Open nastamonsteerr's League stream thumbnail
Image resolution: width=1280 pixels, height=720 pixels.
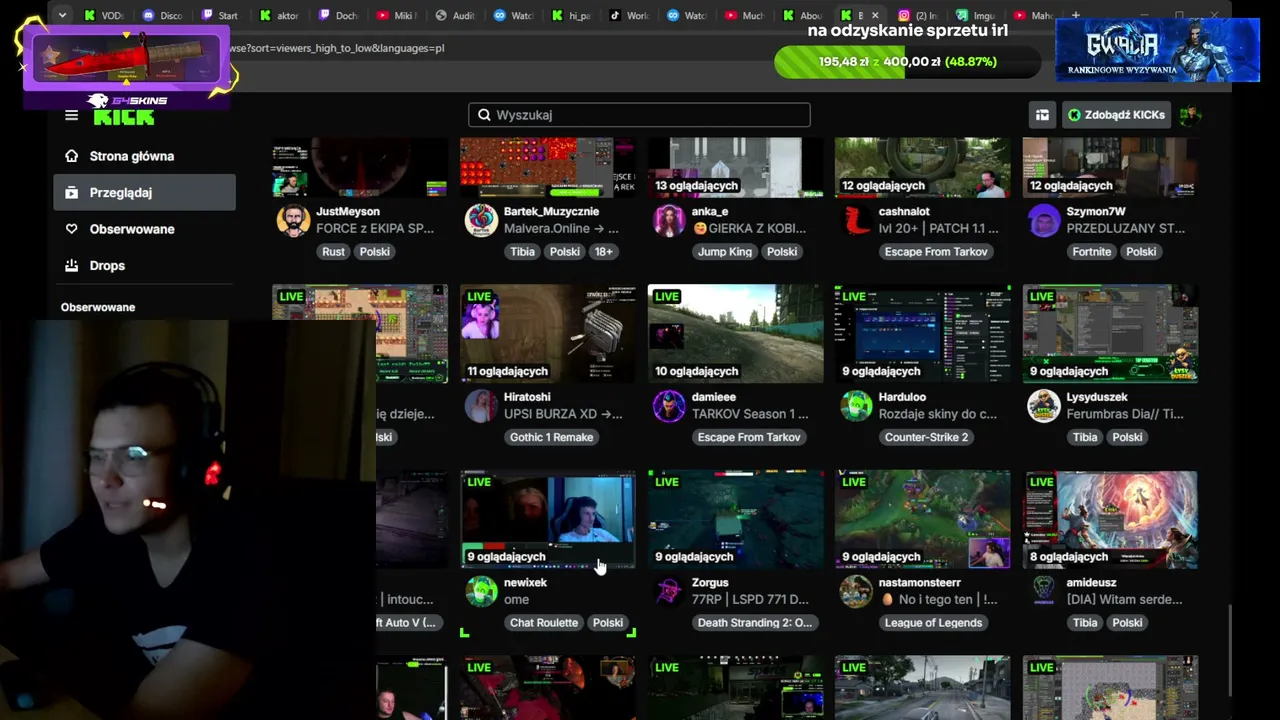click(x=923, y=520)
